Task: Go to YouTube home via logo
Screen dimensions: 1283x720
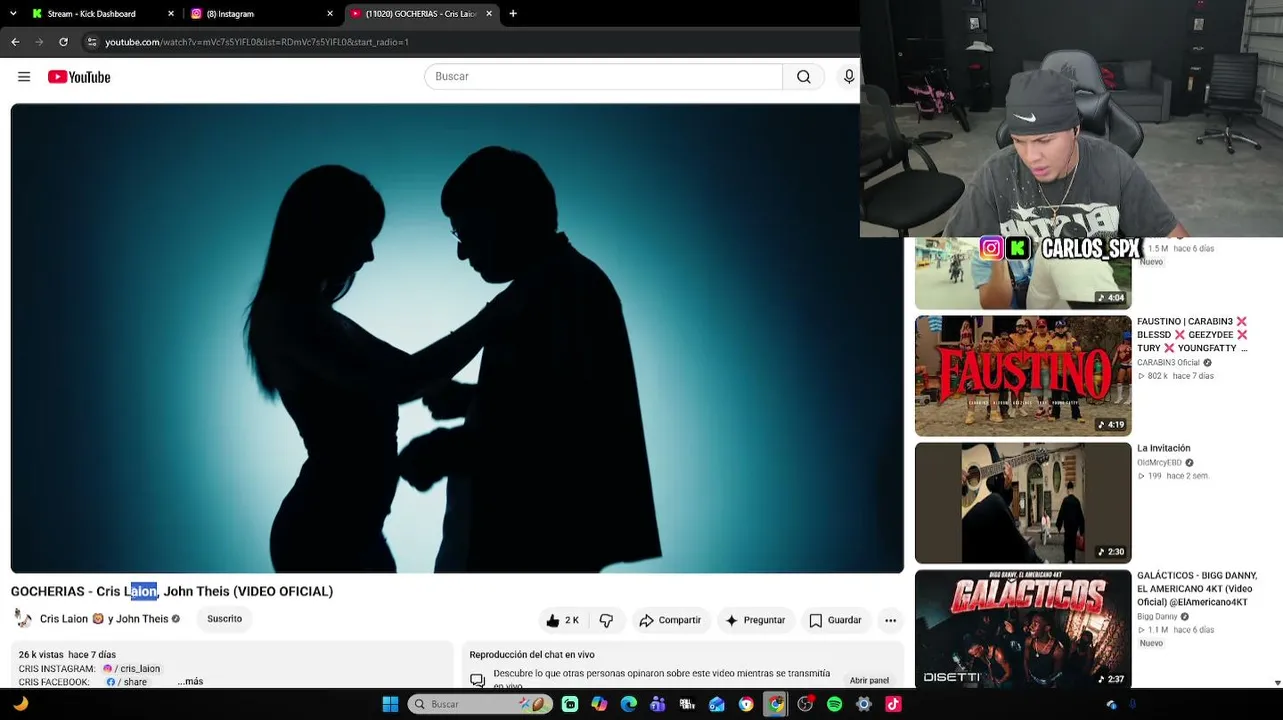Action: (x=79, y=77)
